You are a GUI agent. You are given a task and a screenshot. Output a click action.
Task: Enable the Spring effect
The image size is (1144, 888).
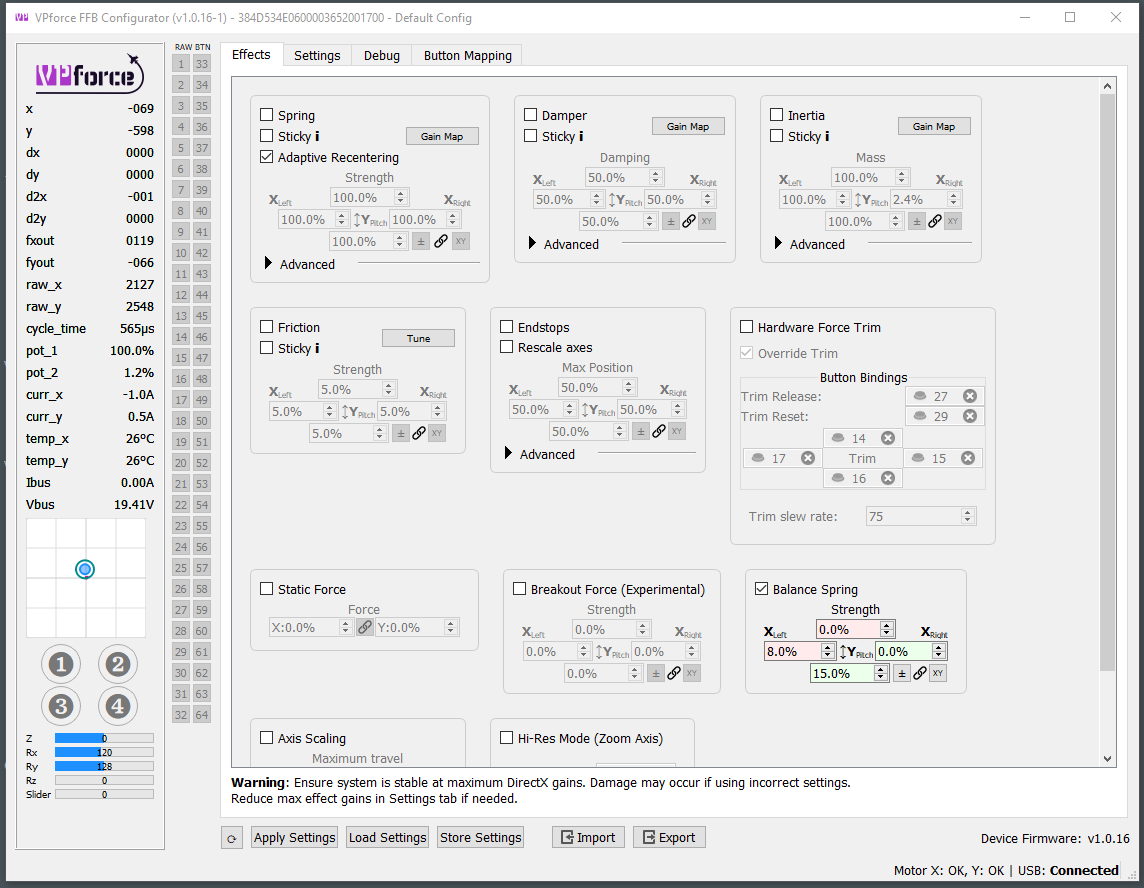(266, 114)
